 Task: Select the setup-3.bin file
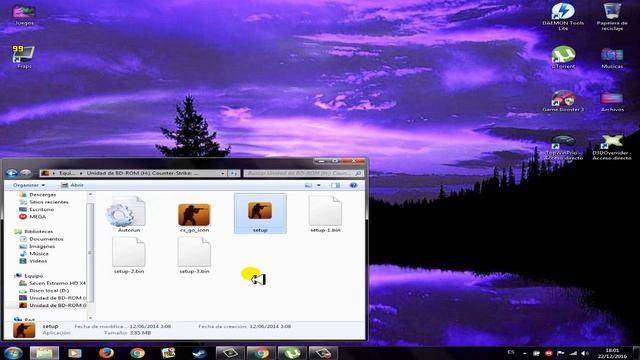coord(194,255)
